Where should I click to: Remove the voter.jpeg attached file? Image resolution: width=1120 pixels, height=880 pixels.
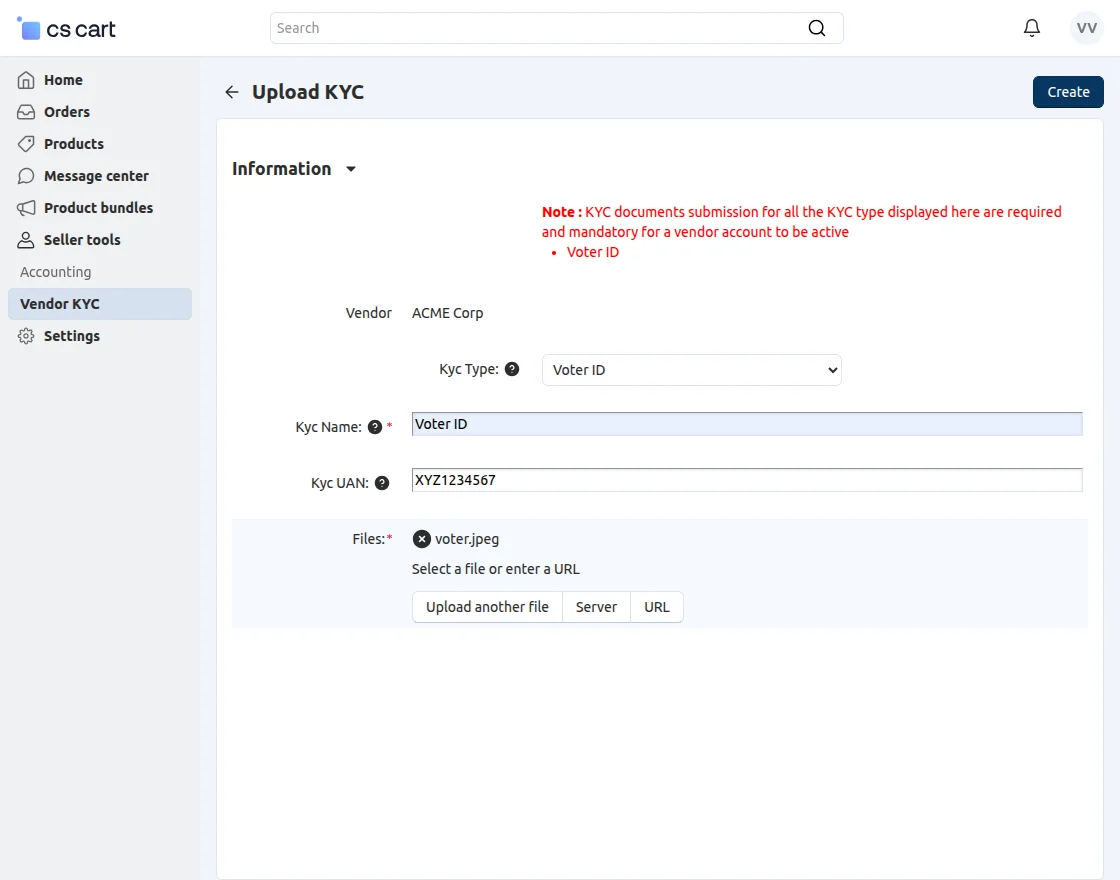click(x=421, y=538)
